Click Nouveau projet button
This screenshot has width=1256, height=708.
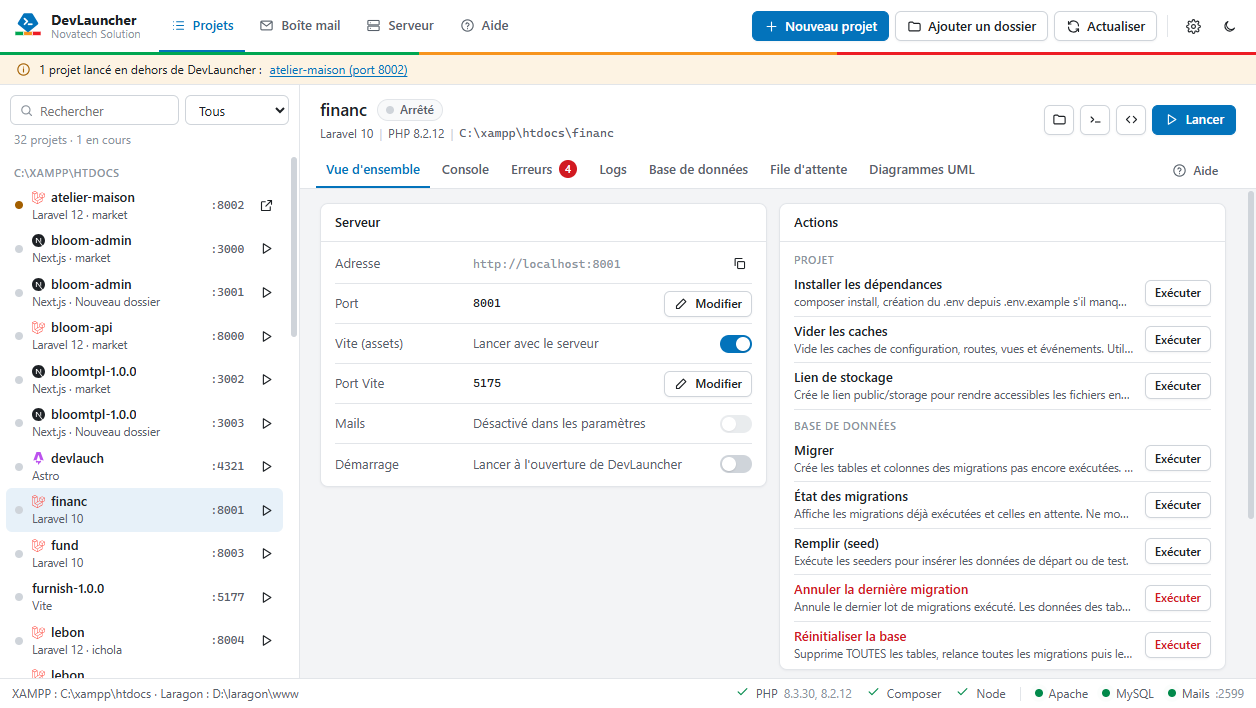pos(820,26)
